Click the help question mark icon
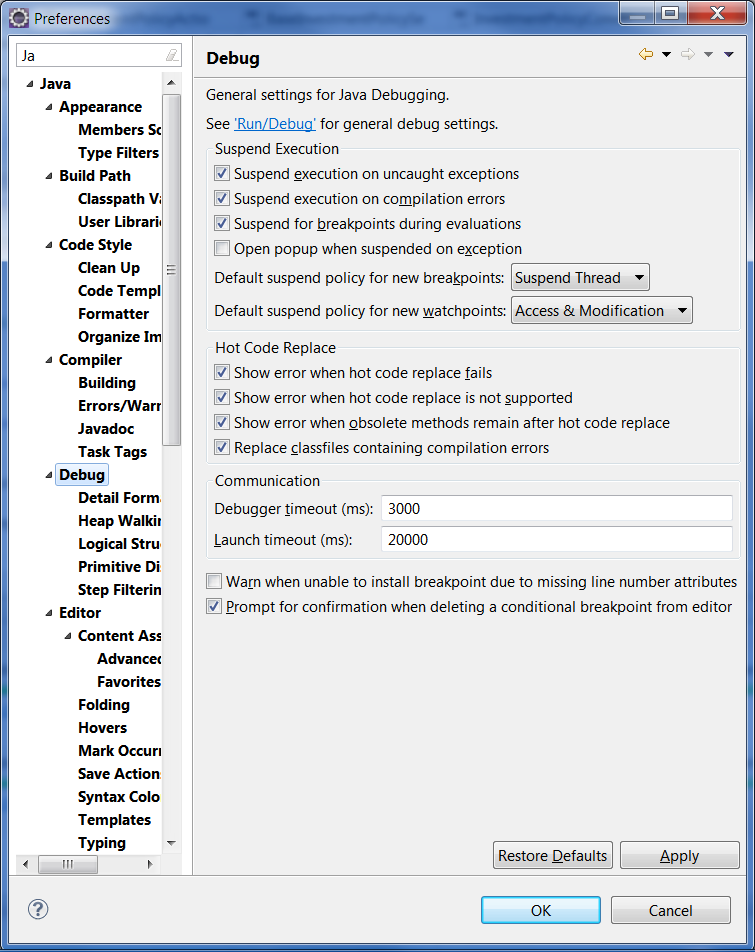This screenshot has height=952, width=755. click(38, 909)
